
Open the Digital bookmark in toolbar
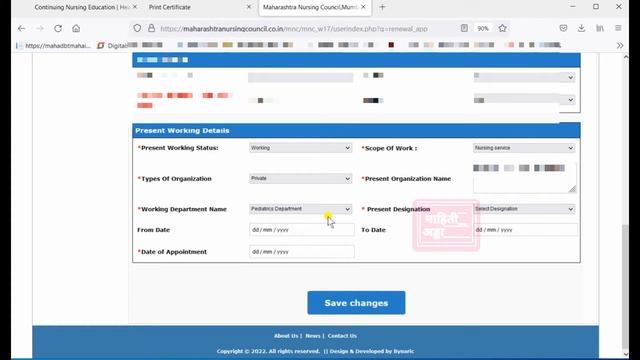click(113, 45)
